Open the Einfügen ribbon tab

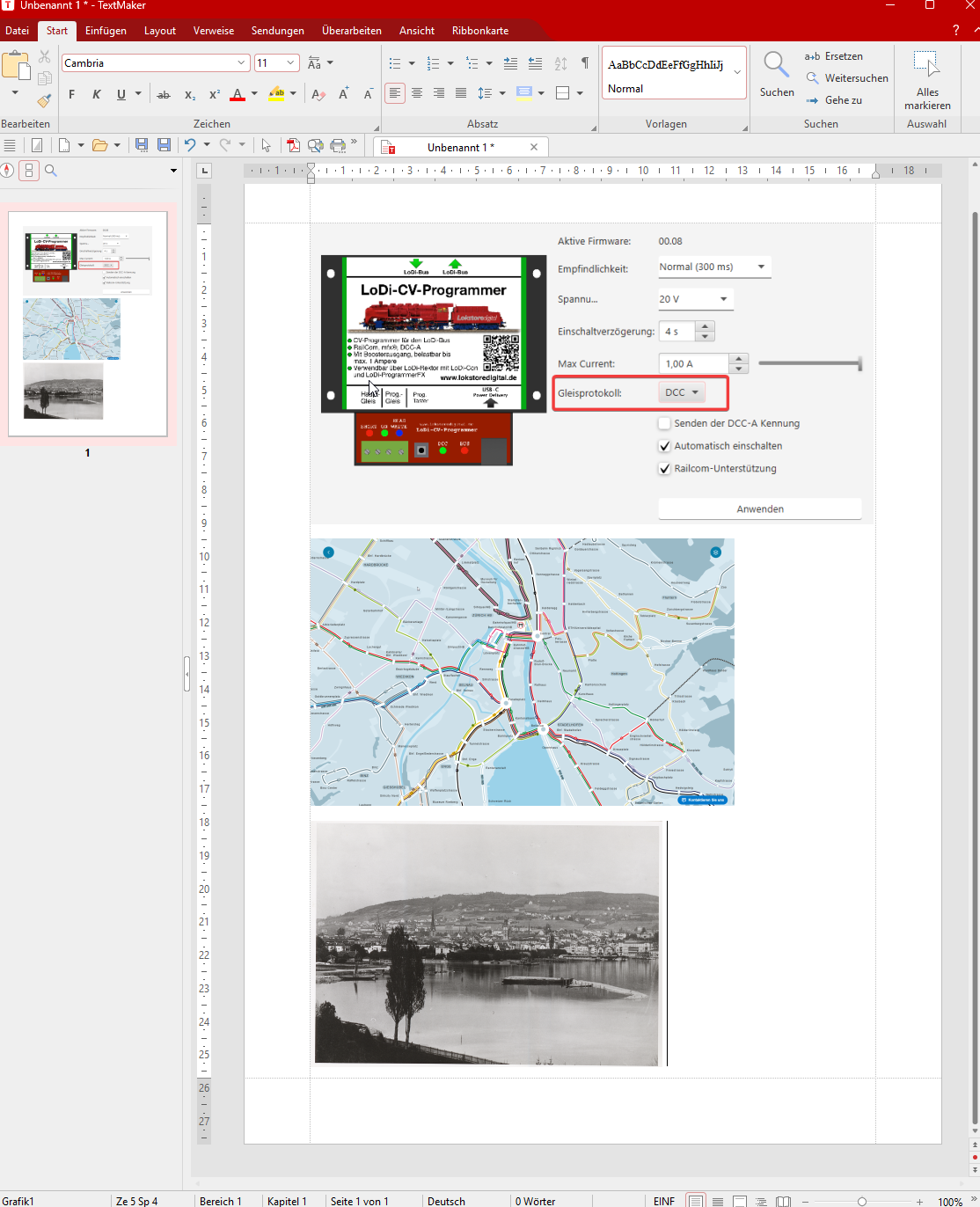pyautogui.click(x=106, y=31)
